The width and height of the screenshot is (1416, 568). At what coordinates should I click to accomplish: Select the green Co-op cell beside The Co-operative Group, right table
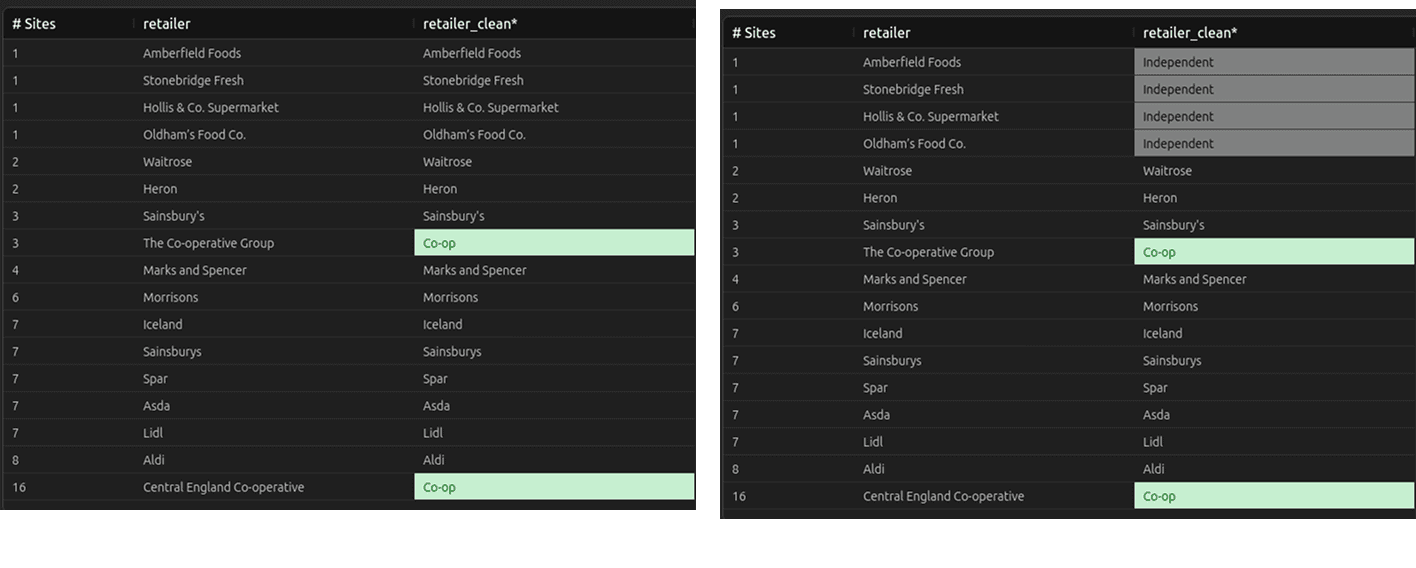click(1274, 252)
